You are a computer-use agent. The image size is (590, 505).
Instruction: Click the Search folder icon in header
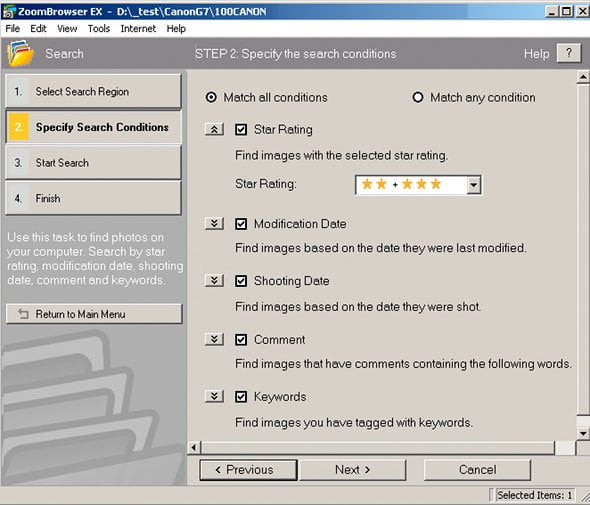pyautogui.click(x=20, y=54)
